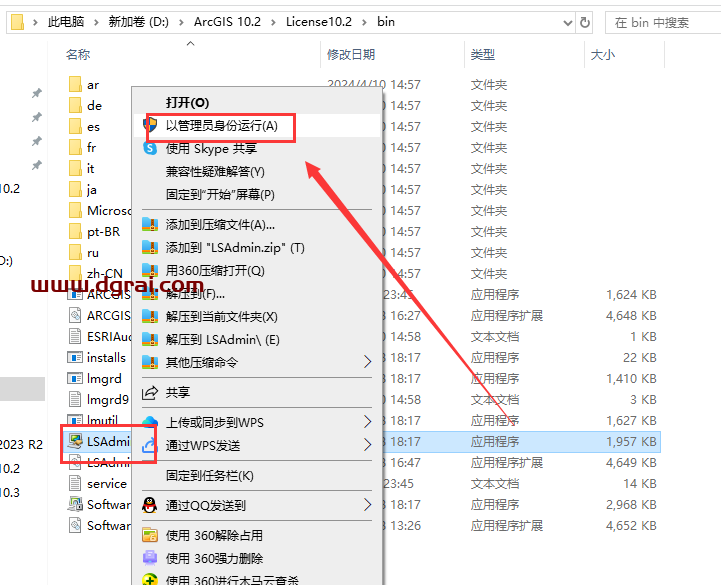Open the ar folder icon
This screenshot has height=585, width=721.
point(75,85)
